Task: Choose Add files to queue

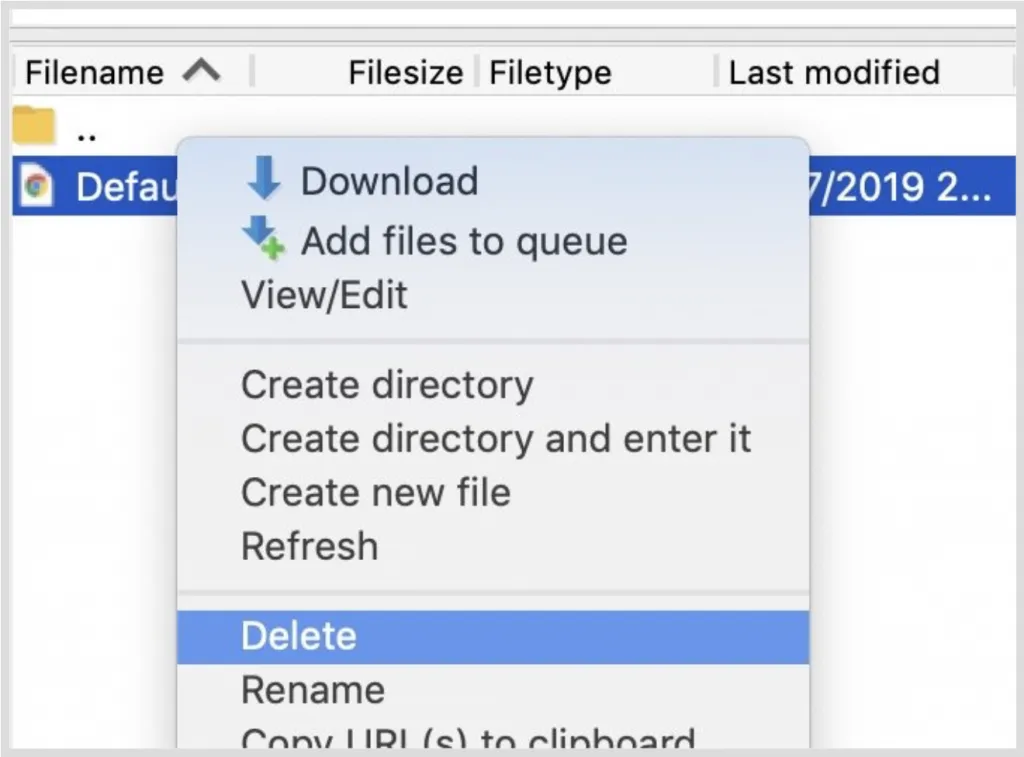Action: (464, 241)
